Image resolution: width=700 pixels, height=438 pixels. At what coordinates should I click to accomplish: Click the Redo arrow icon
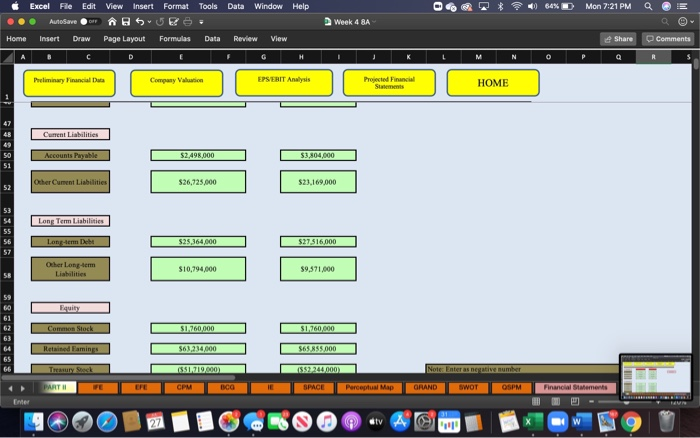tap(160, 21)
